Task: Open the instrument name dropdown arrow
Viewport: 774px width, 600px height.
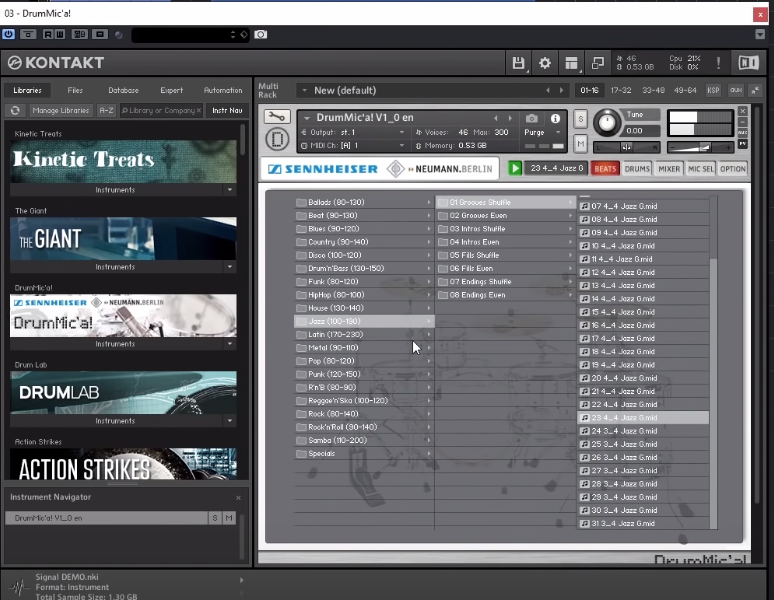Action: coord(307,118)
